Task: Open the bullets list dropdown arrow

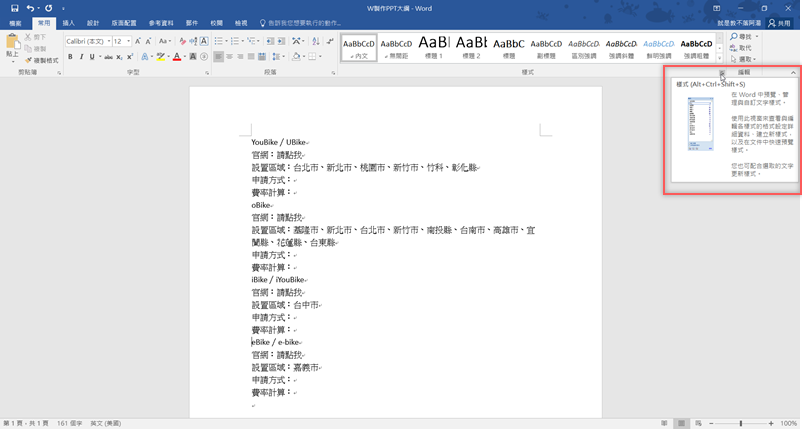Action: point(226,41)
